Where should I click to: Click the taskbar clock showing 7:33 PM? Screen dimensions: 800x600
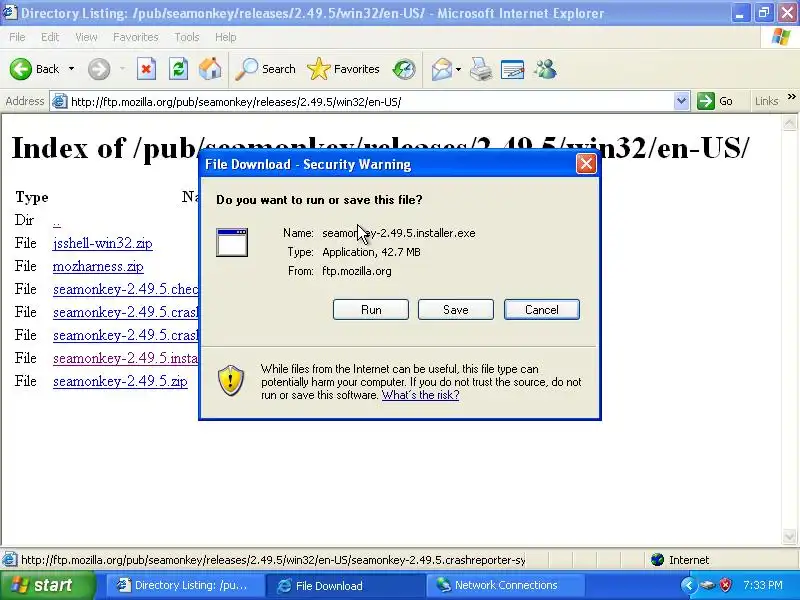[x=763, y=585]
